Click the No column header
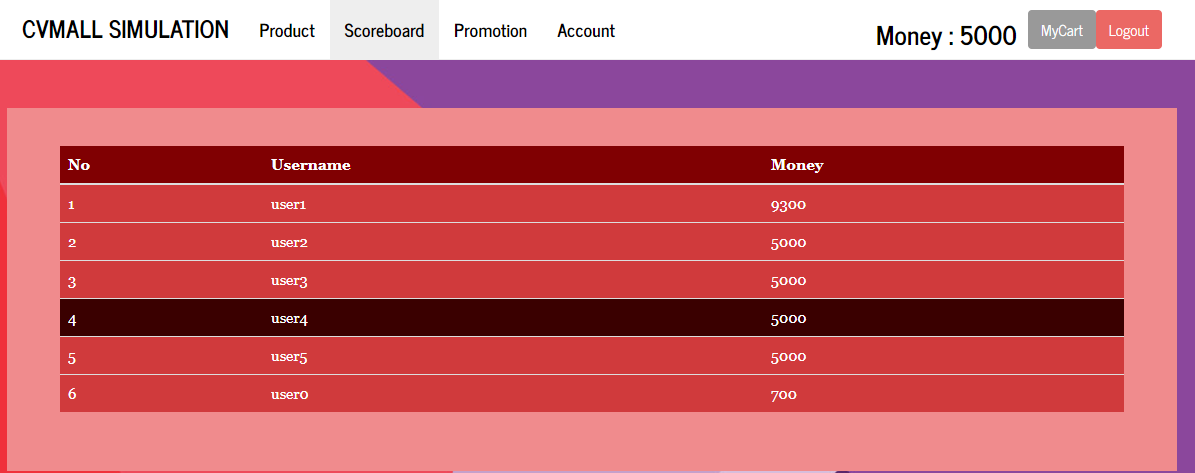This screenshot has height=473, width=1195. [x=79, y=165]
